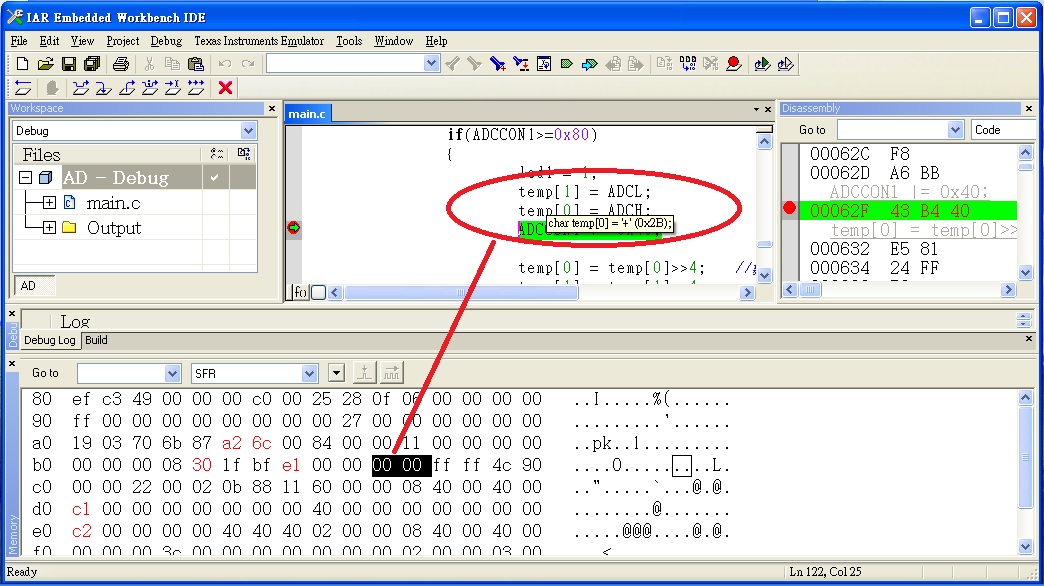Open the Replace tool icon
The image size is (1044, 586).
[x=521, y=64]
